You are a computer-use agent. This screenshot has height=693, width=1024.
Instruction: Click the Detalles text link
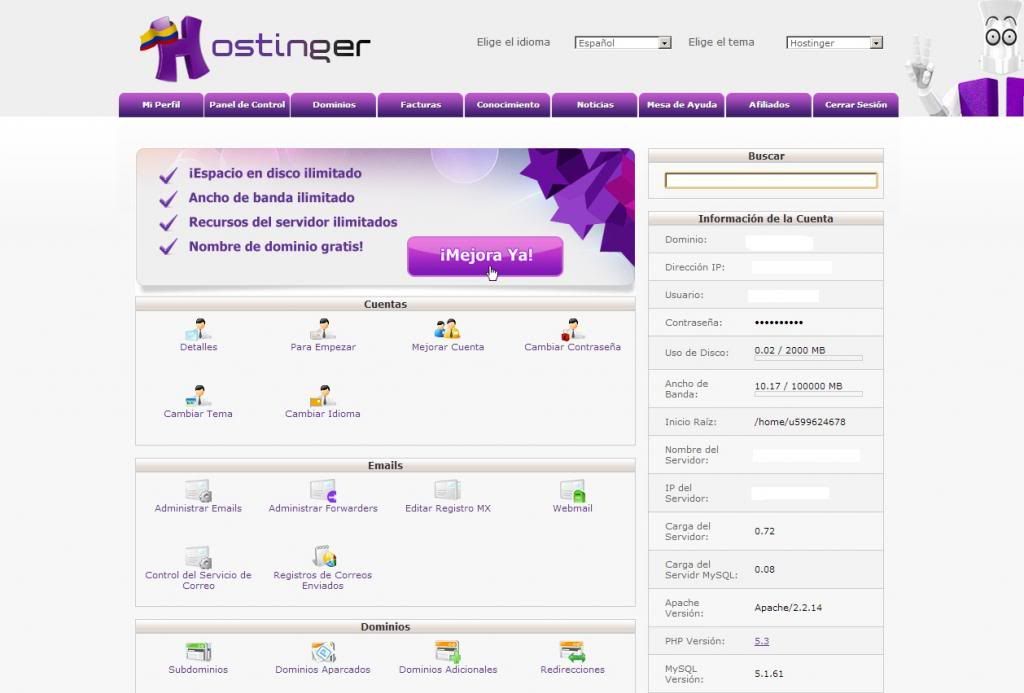(x=199, y=347)
